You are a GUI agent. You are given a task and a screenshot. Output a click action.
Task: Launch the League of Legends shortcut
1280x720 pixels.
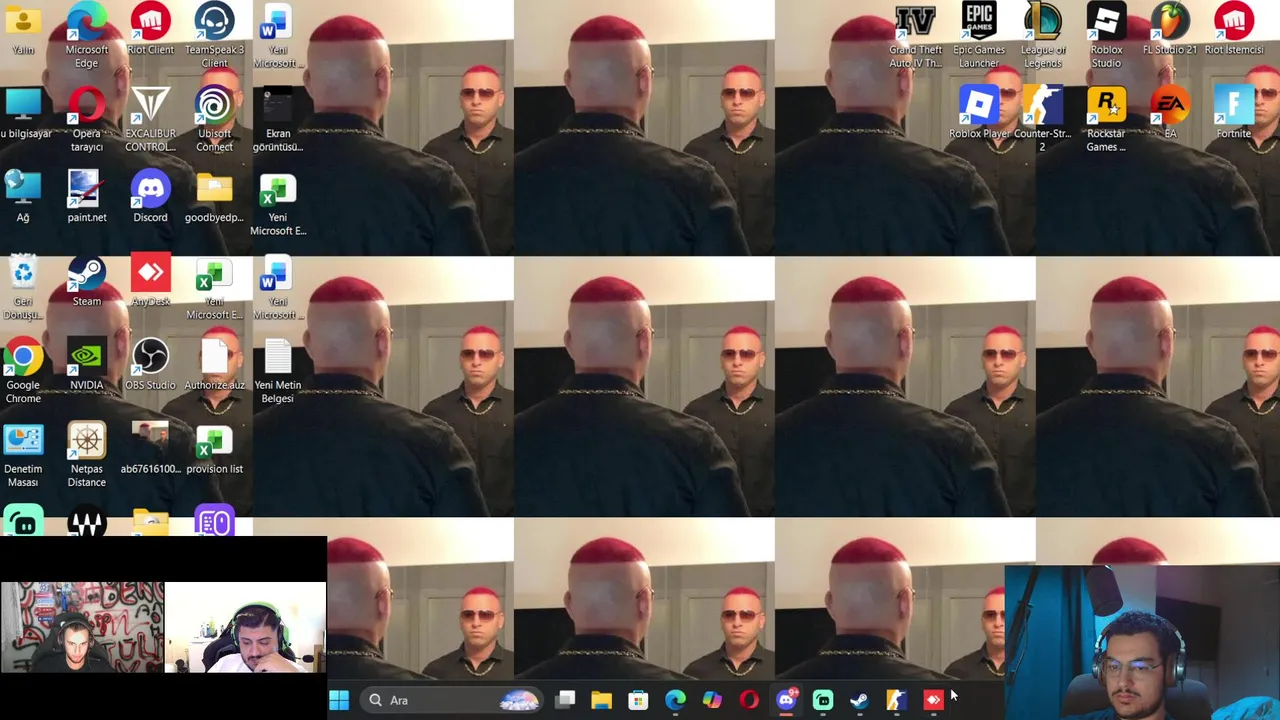tap(1043, 36)
